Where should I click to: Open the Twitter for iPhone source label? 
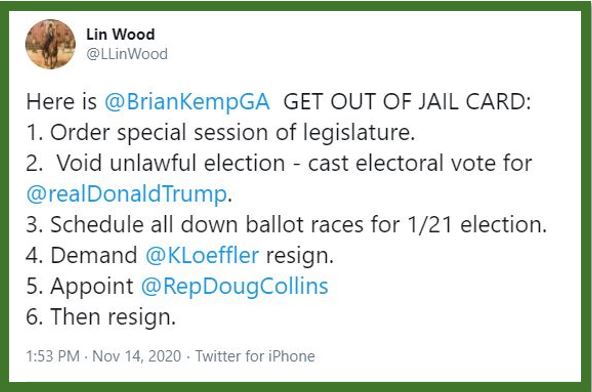click(255, 356)
